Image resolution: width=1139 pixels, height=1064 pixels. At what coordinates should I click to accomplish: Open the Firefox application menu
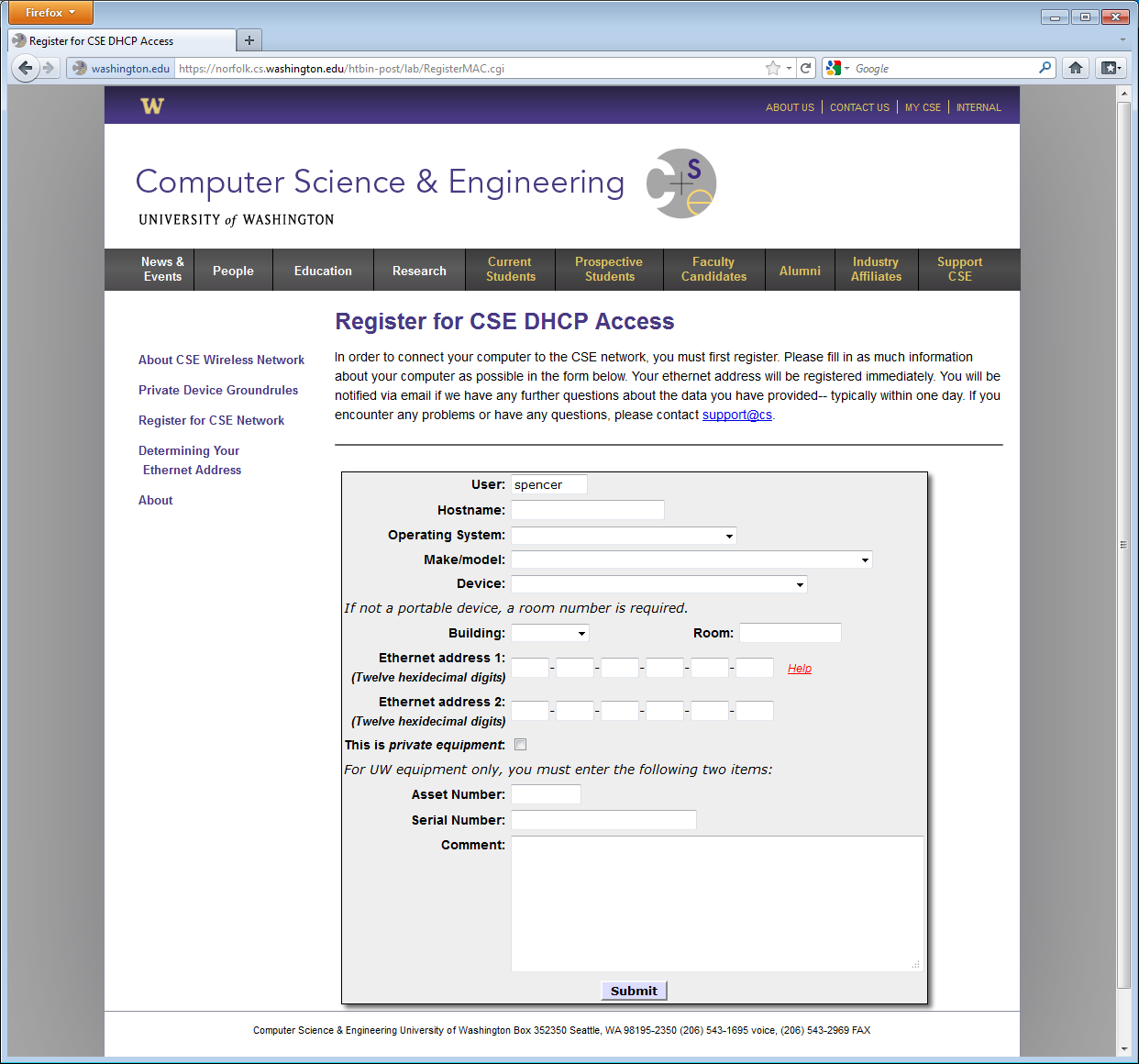50,13
